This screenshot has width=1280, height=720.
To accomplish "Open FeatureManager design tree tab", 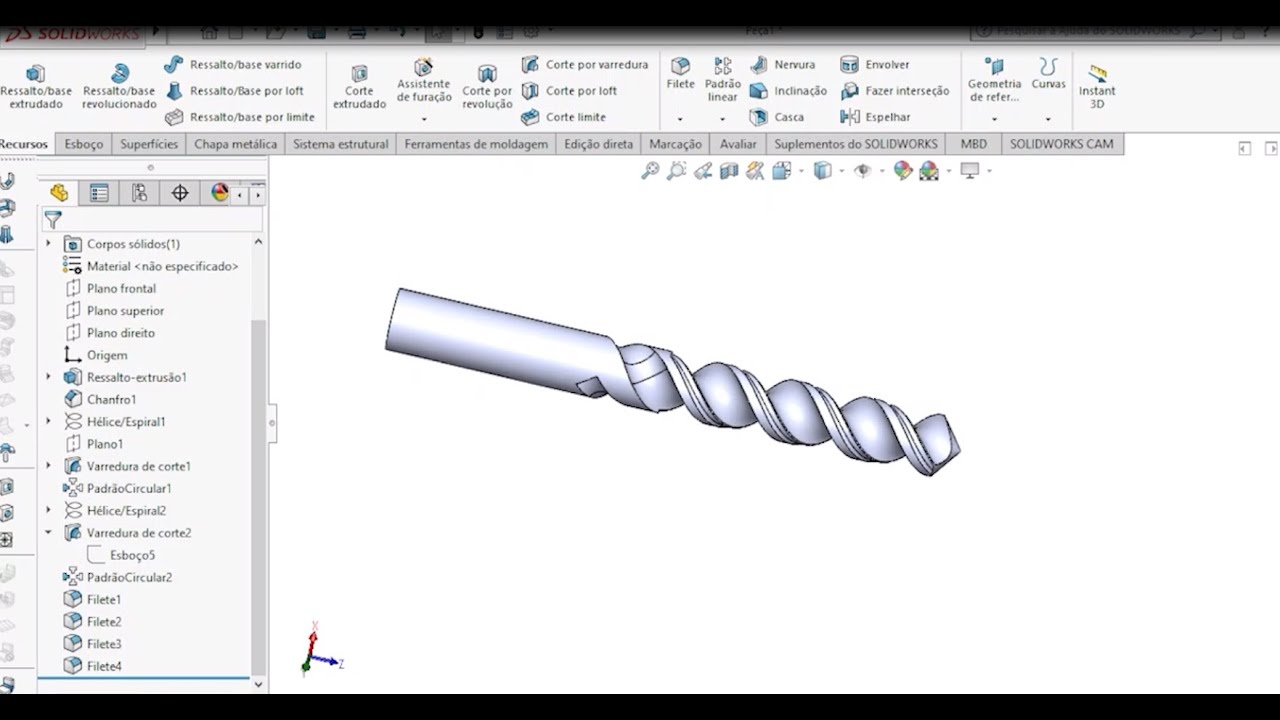I will coord(59,193).
